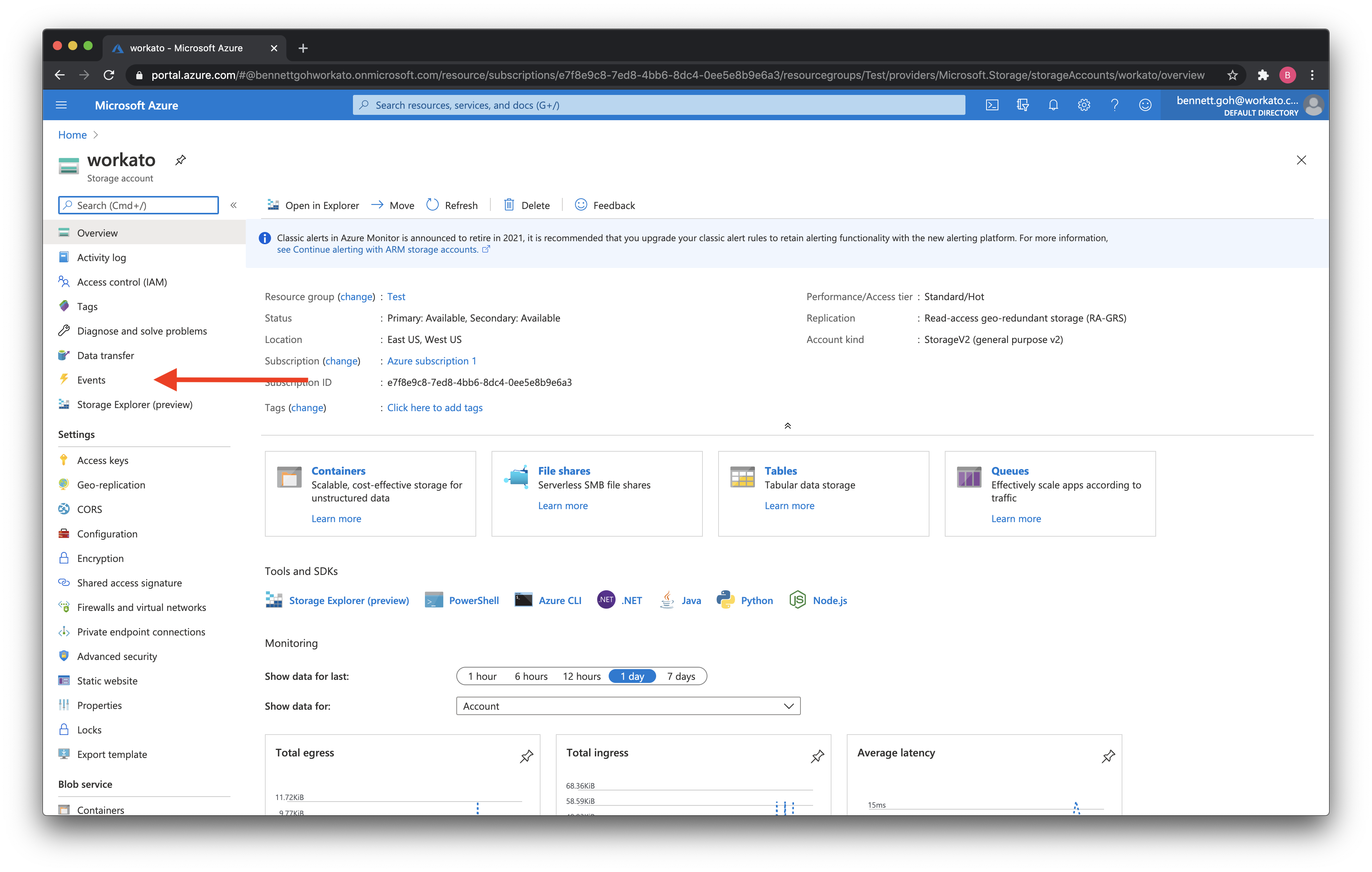The image size is (1372, 872).
Task: Open Azure Cloud Shell icon
Action: pyautogui.click(x=992, y=105)
